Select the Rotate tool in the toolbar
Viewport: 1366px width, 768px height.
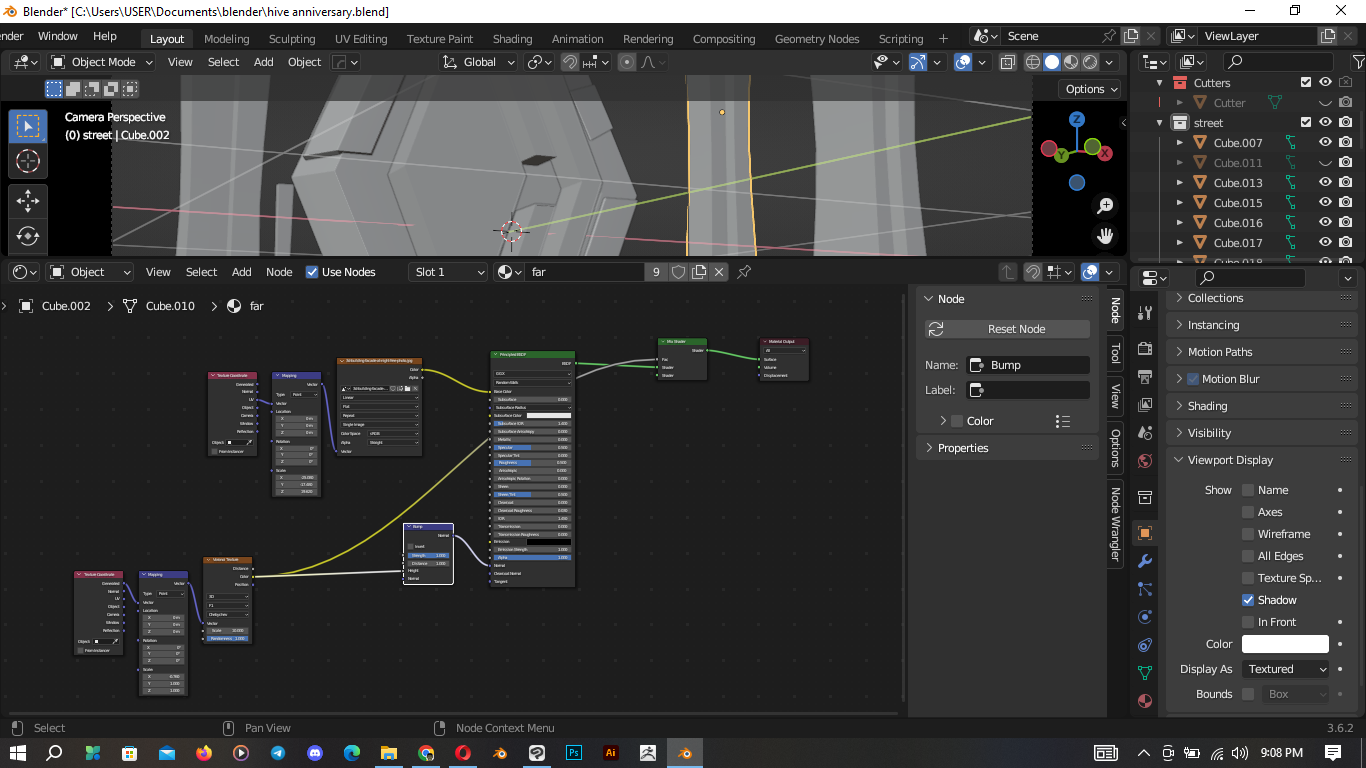[x=27, y=237]
